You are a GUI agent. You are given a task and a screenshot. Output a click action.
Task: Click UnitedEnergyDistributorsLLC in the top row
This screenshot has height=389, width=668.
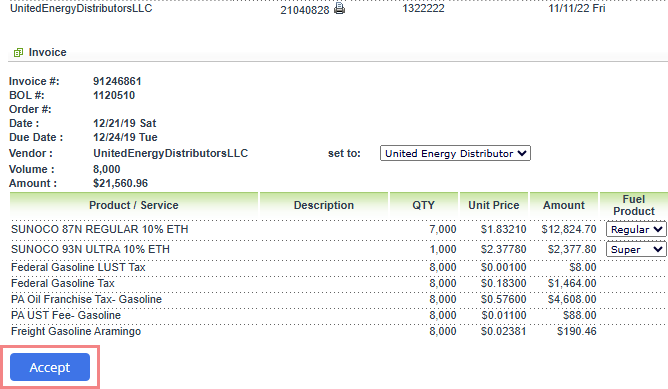(x=81, y=9)
